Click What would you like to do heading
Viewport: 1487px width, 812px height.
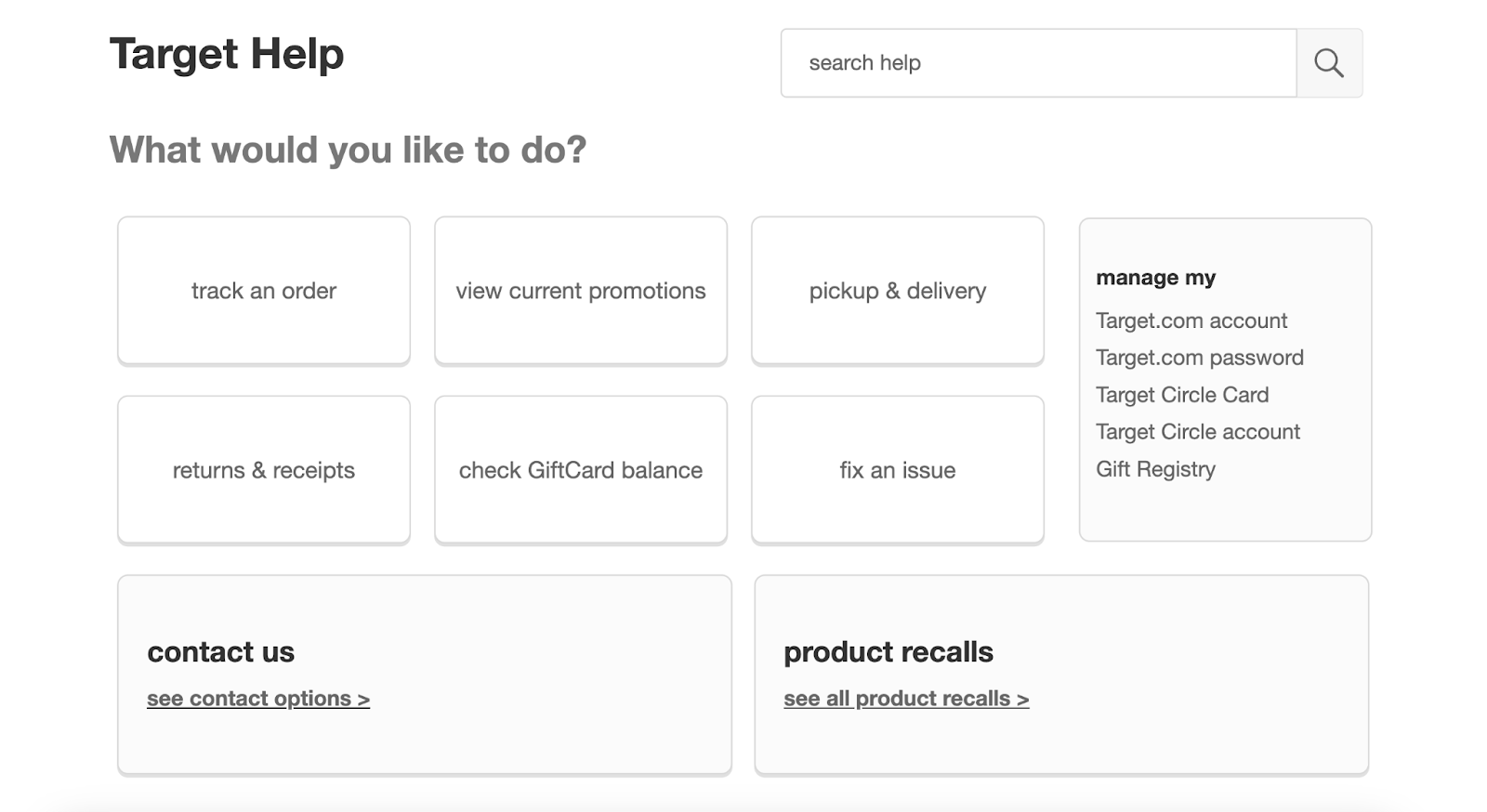(349, 149)
